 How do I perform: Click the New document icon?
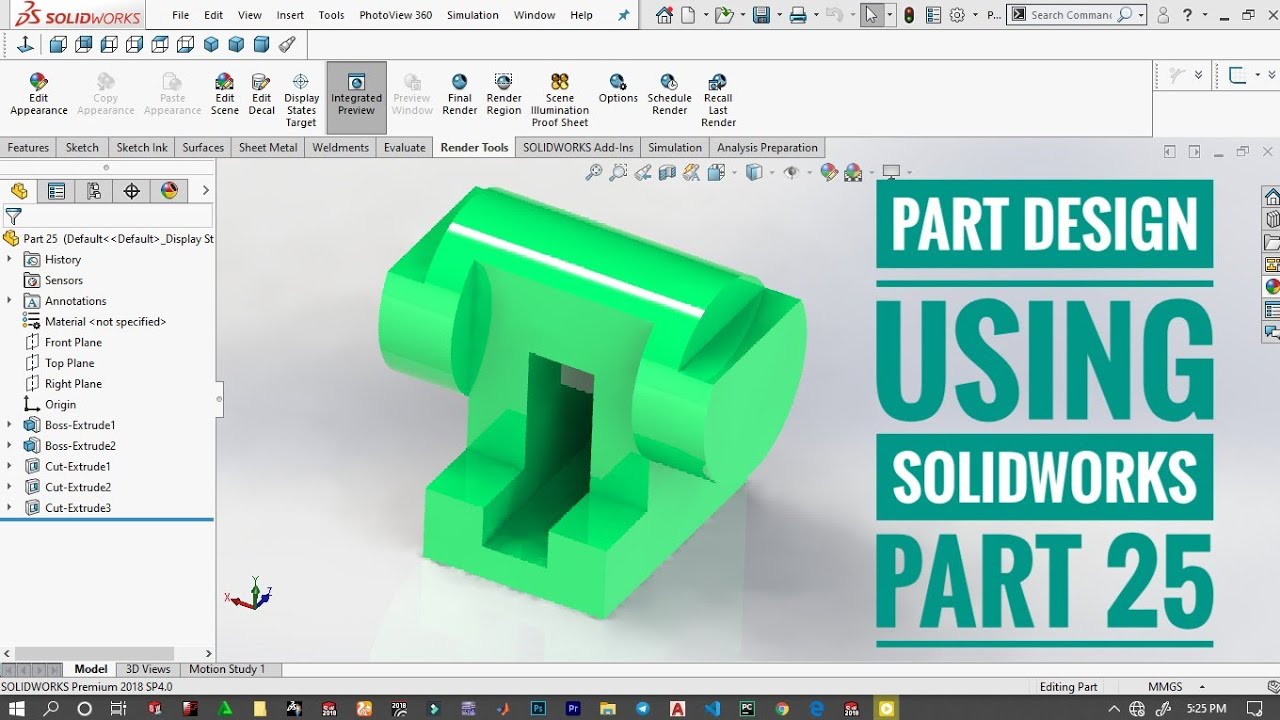tap(688, 15)
